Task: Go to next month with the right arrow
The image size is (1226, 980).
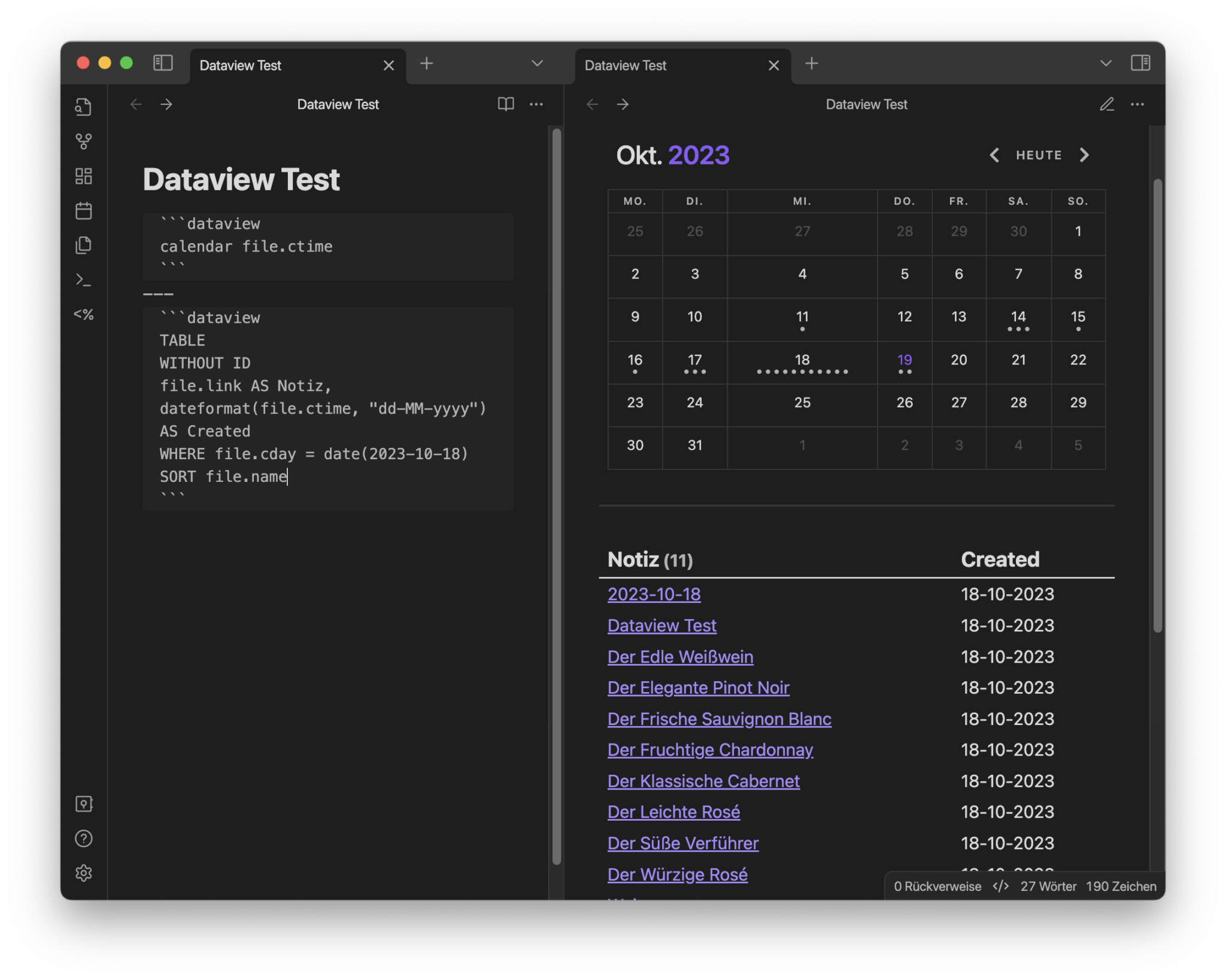Action: [1085, 155]
